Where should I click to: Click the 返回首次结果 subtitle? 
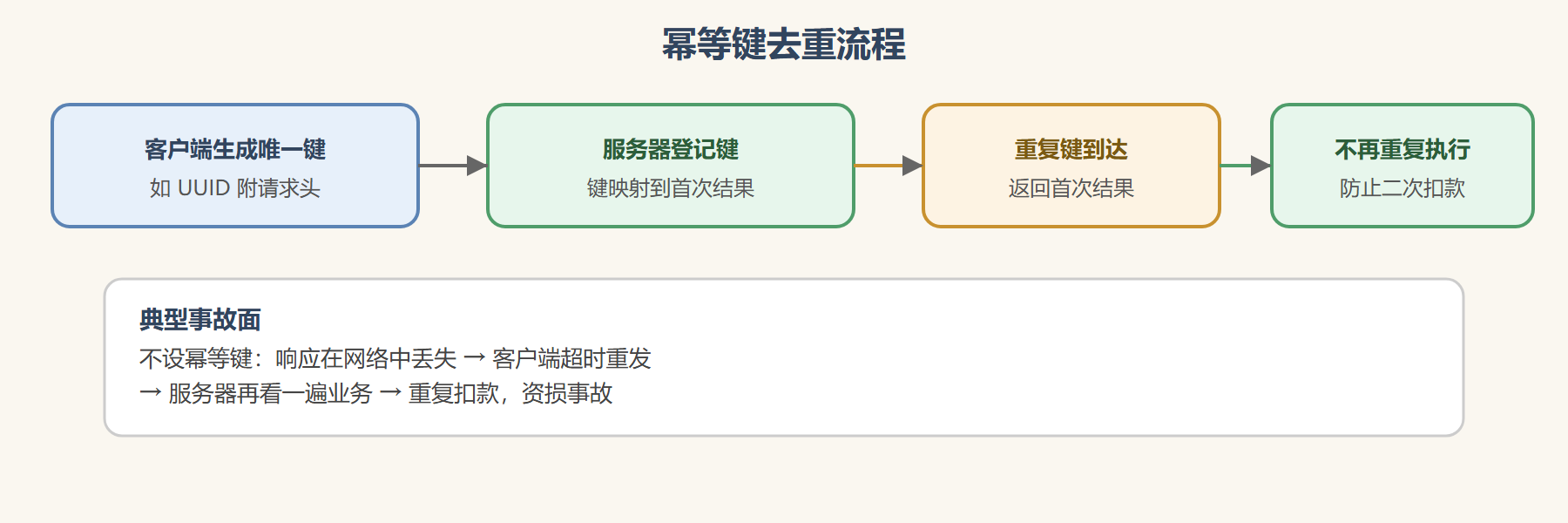[x=1071, y=188]
